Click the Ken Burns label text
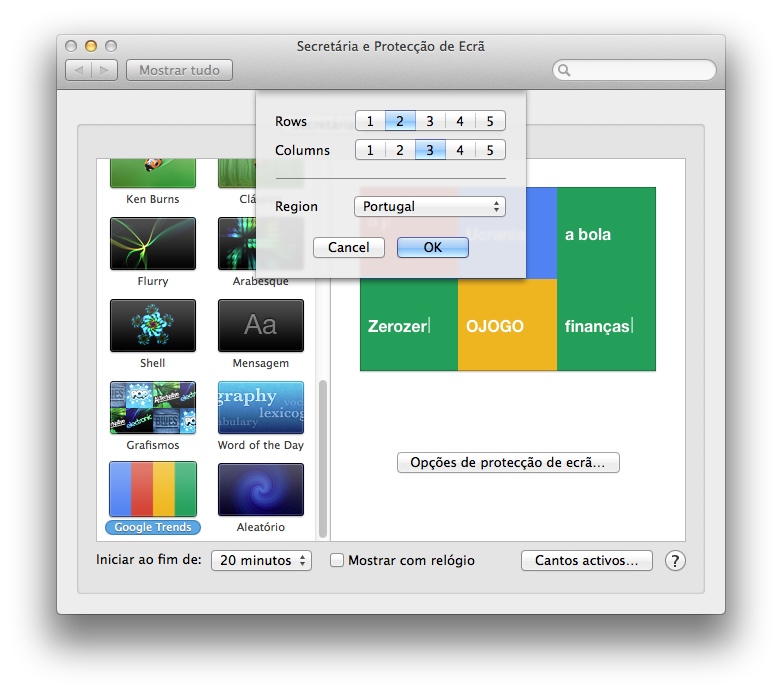The width and height of the screenshot is (782, 693). [153, 199]
